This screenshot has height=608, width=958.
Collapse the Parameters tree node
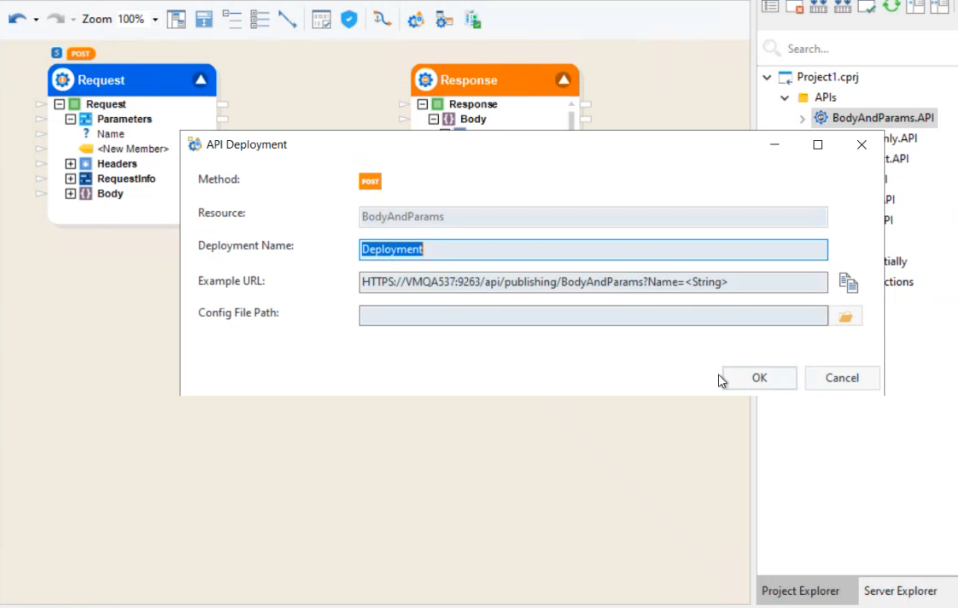click(70, 119)
